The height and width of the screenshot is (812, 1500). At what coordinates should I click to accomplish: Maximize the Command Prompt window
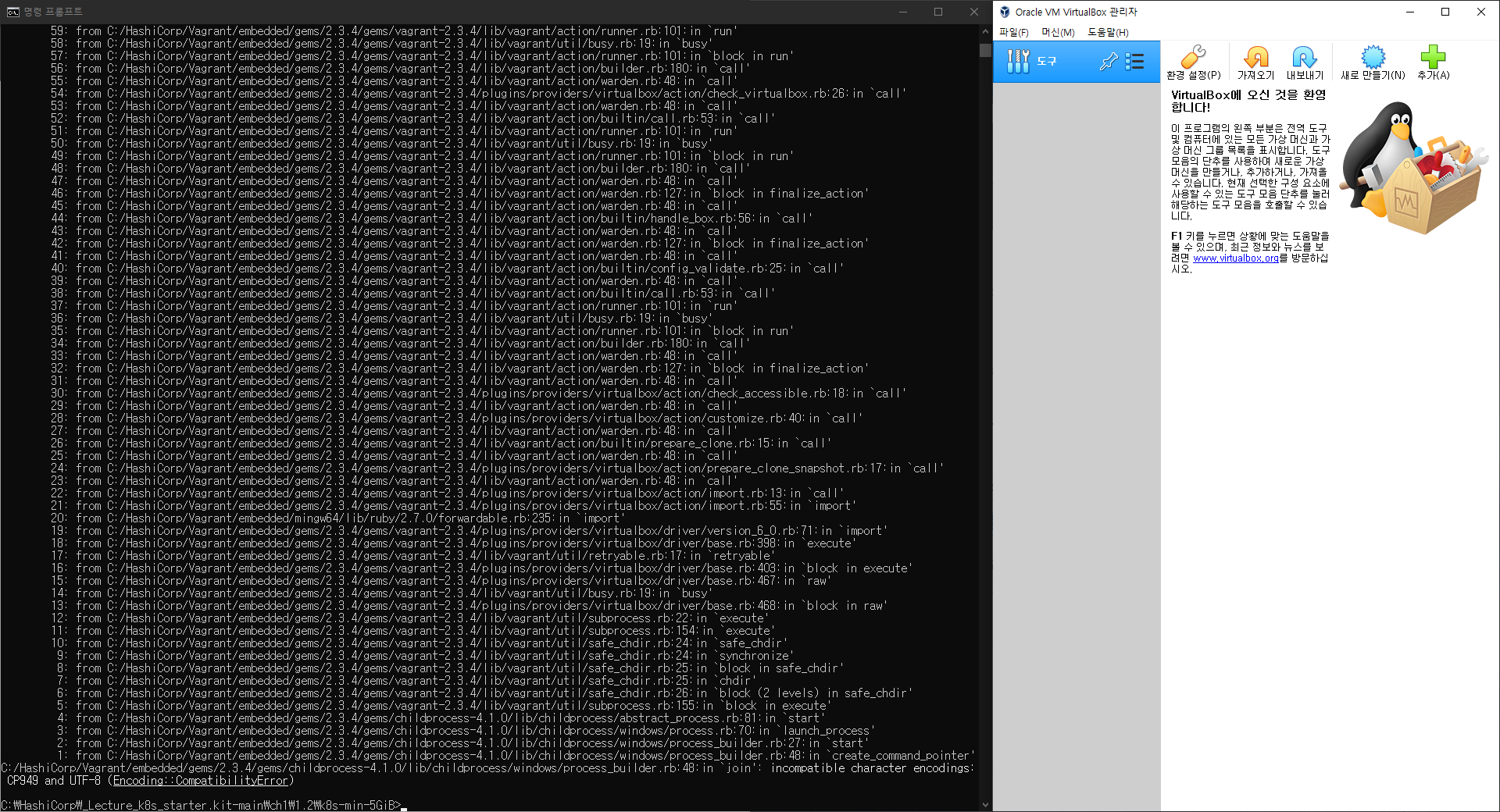(x=938, y=12)
